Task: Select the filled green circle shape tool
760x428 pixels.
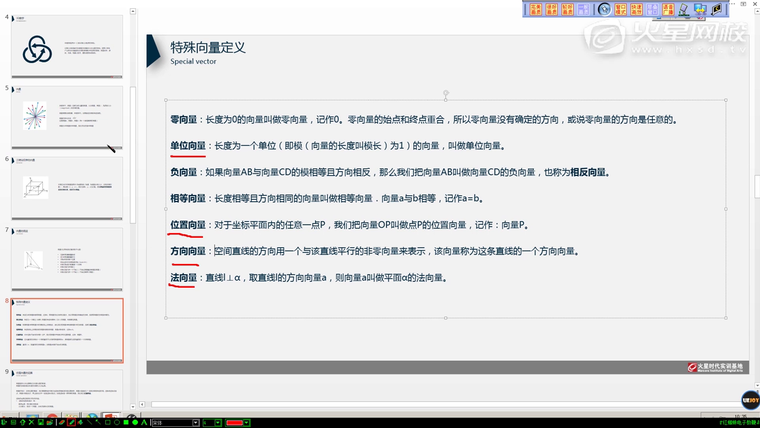Action: 135,422
